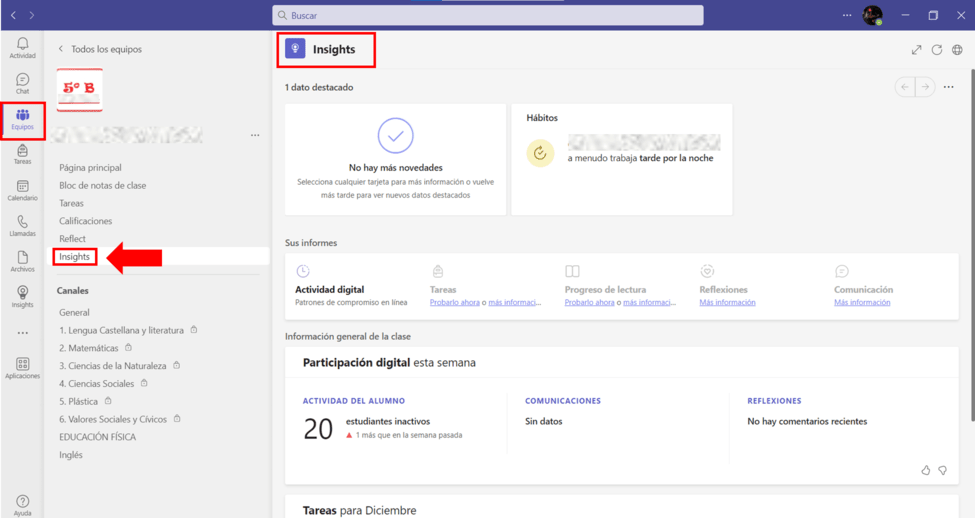This screenshot has width=975, height=518.
Task: Click más información link under Tareas report
Action: point(515,302)
